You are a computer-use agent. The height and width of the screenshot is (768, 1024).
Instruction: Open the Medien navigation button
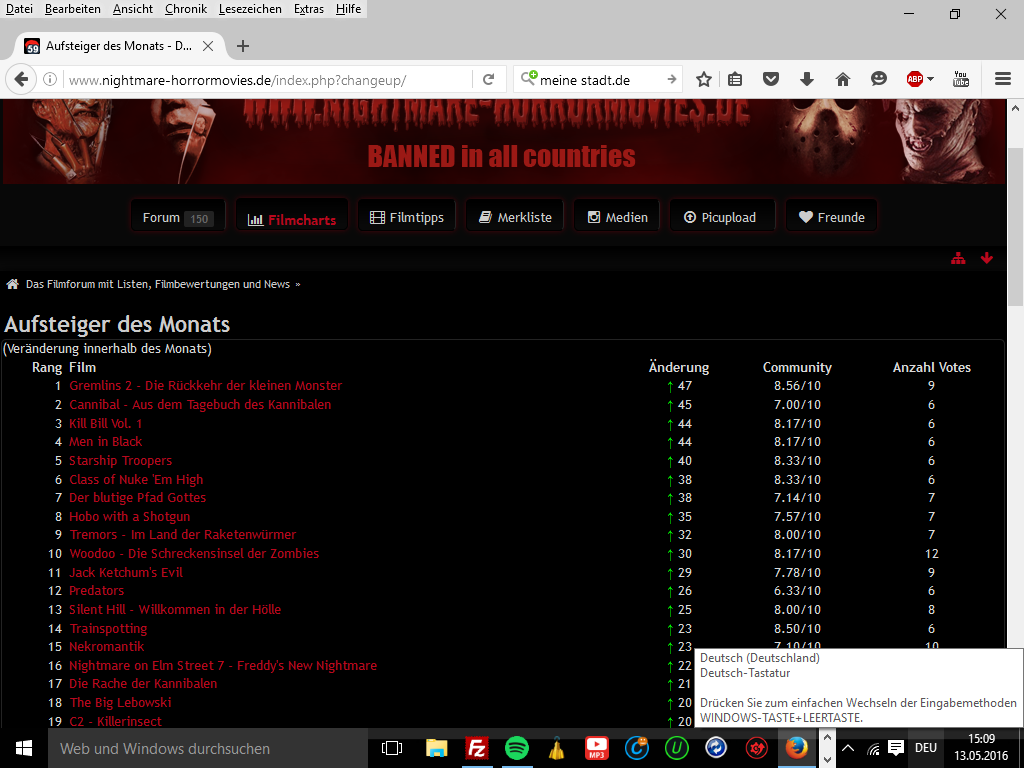click(617, 217)
